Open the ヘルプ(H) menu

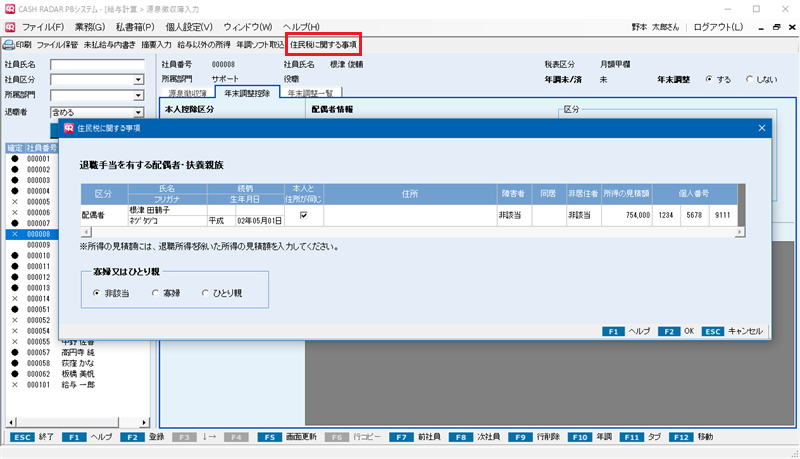(301, 27)
